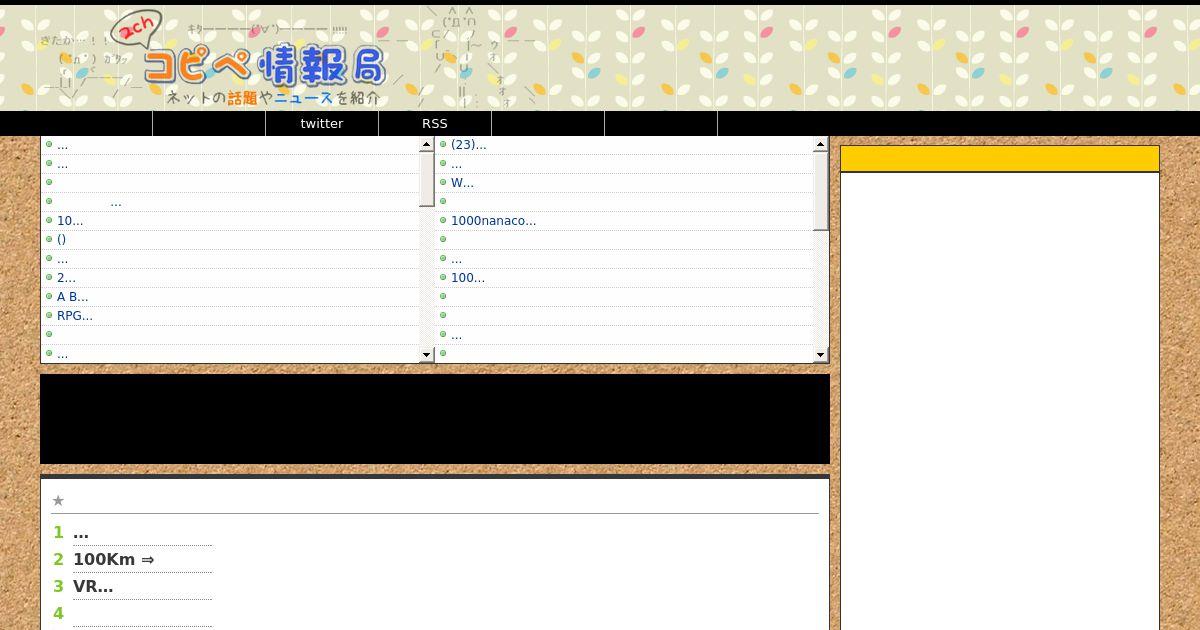Screen dimensions: 1200x630
Task: Open the "1000nanaco..." headline link
Action: (494, 221)
